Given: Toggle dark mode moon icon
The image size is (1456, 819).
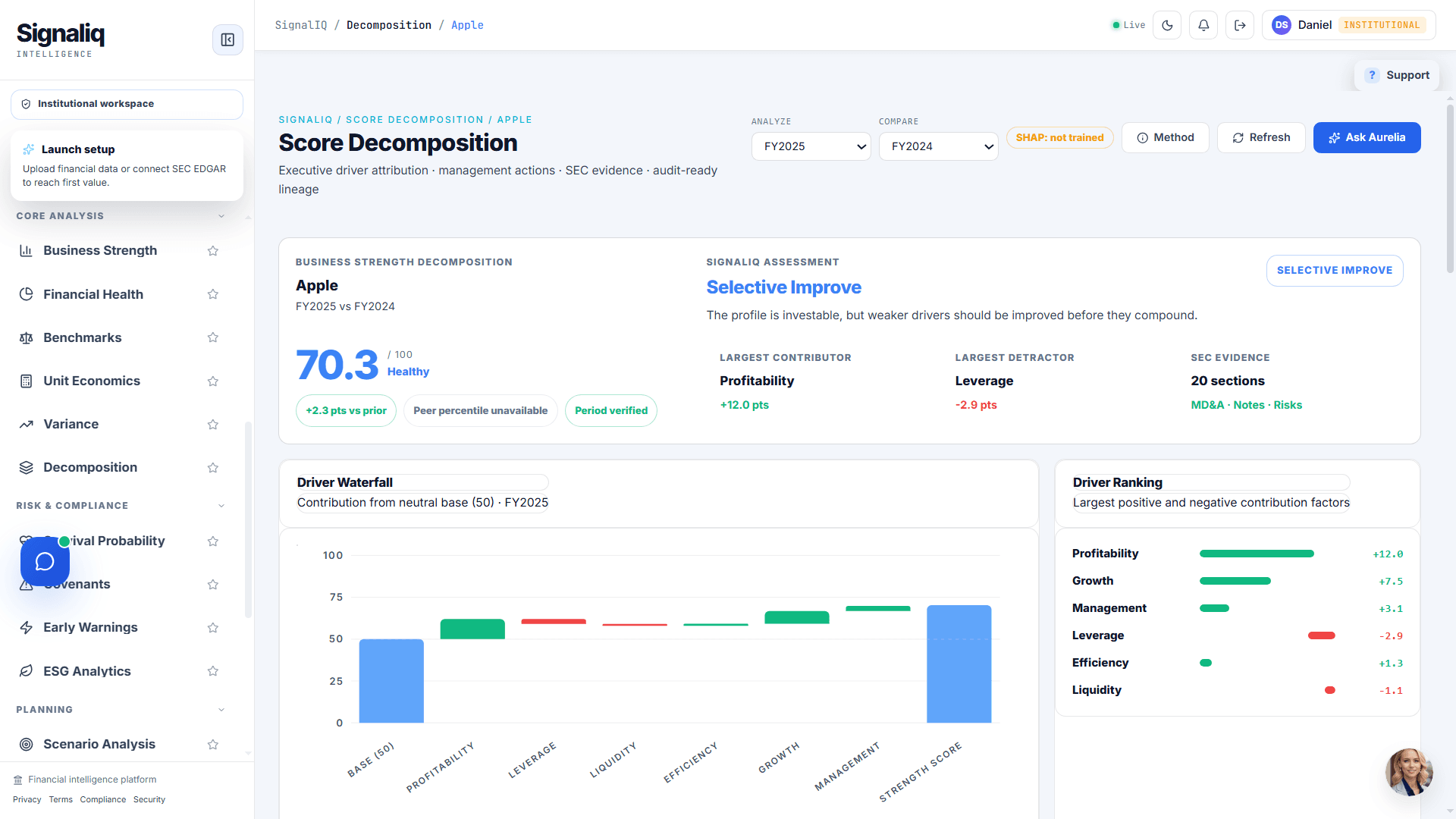Looking at the screenshot, I should tap(1167, 25).
